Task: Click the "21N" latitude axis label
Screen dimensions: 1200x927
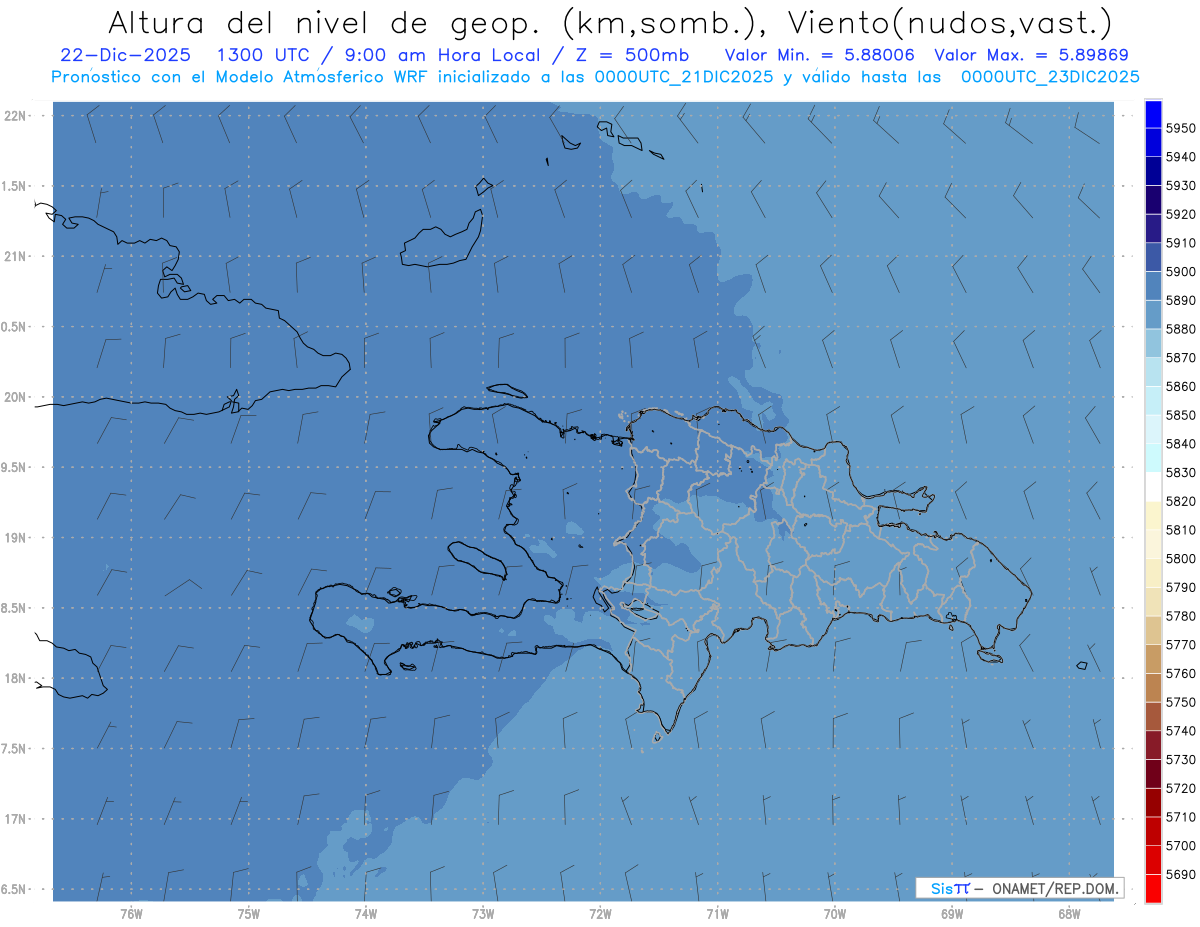Action: pos(16,256)
